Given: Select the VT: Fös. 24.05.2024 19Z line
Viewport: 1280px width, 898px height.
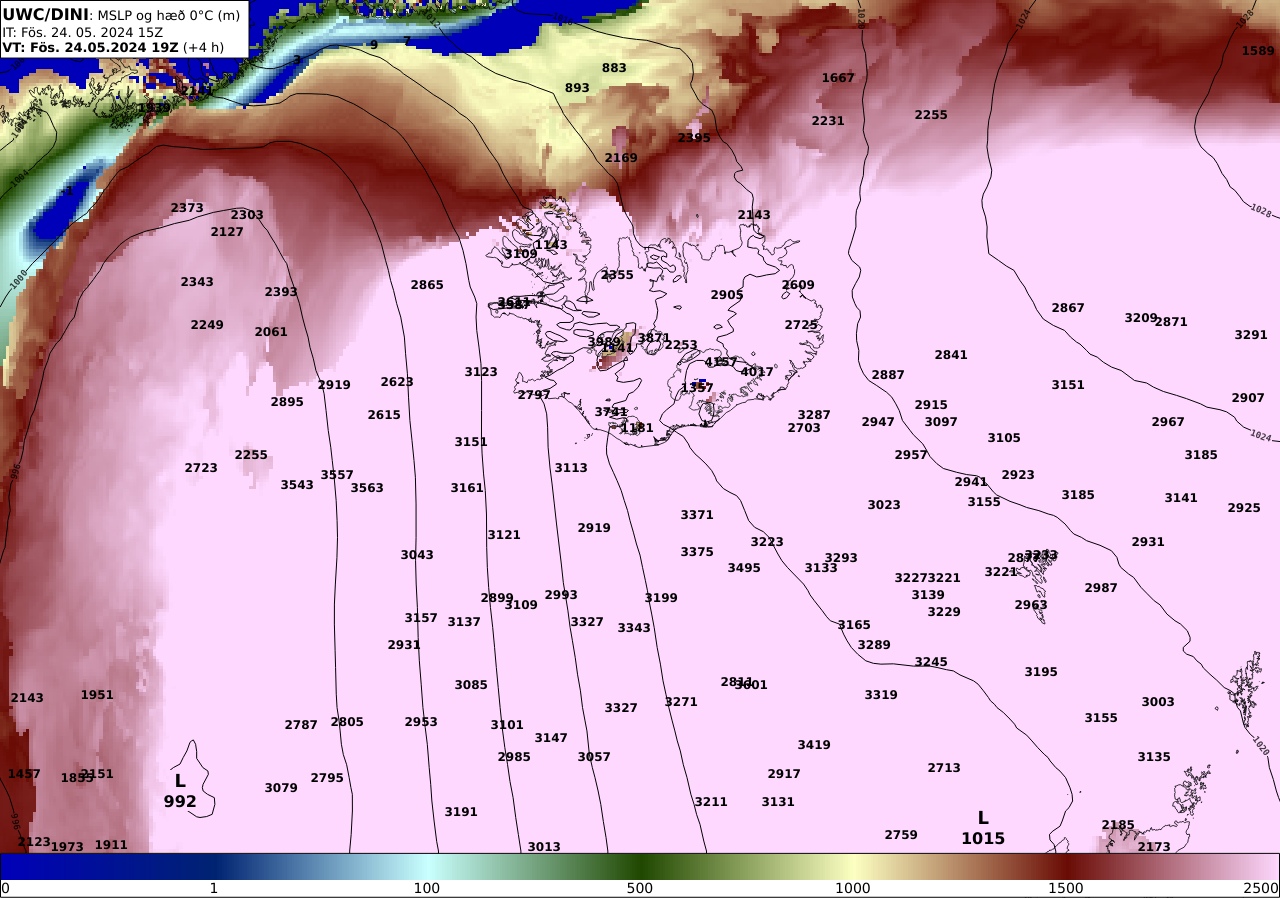Looking at the screenshot, I should pyautogui.click(x=113, y=47).
